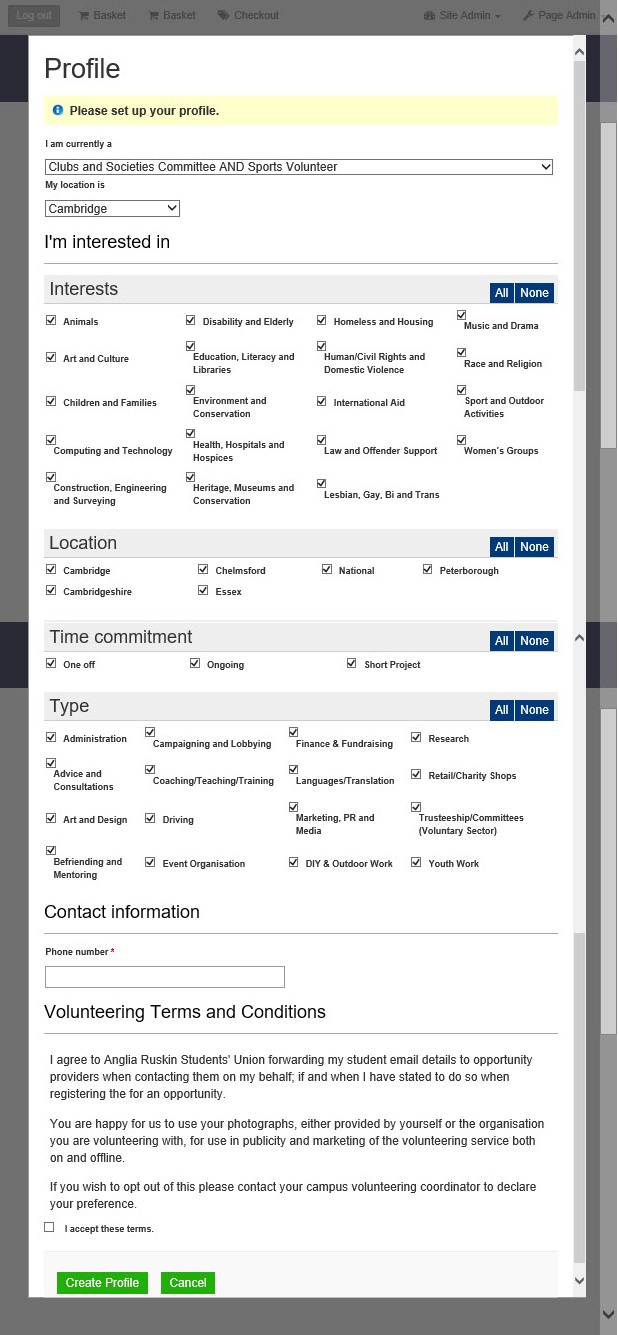Click the Create Profile button
This screenshot has width=619, height=1335.
(x=102, y=1283)
